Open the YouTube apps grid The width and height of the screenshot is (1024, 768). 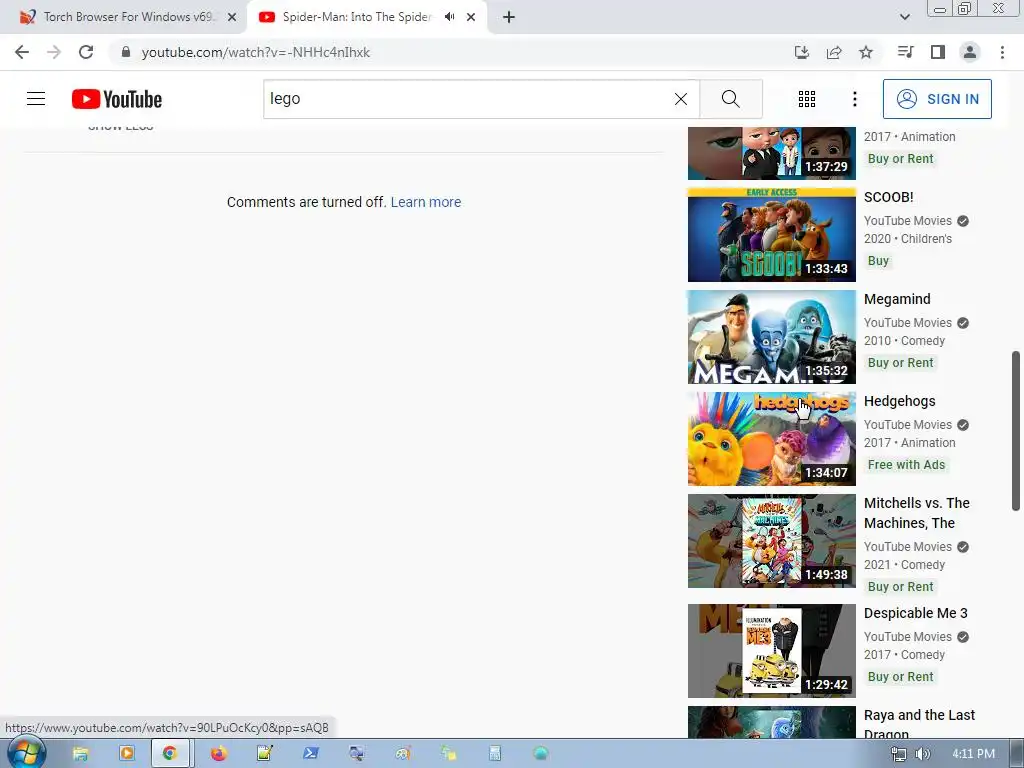pyautogui.click(x=807, y=99)
